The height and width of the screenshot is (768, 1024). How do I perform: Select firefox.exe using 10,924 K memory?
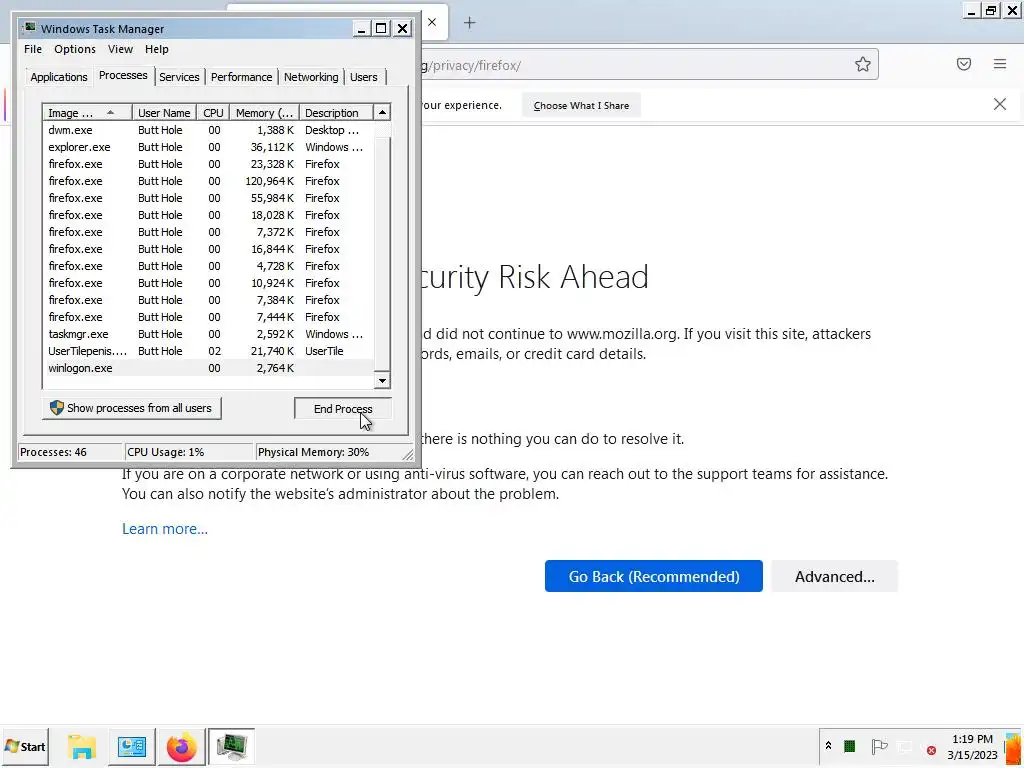coord(208,283)
